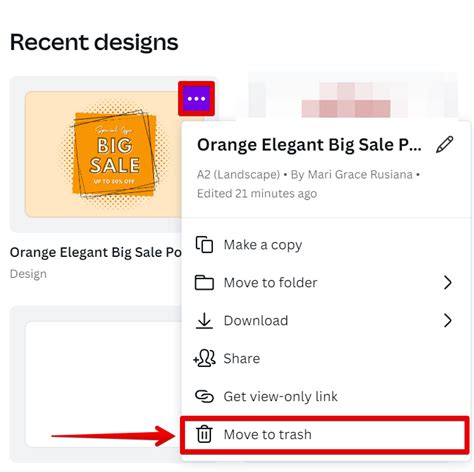Choose Move to trash

click(x=325, y=434)
